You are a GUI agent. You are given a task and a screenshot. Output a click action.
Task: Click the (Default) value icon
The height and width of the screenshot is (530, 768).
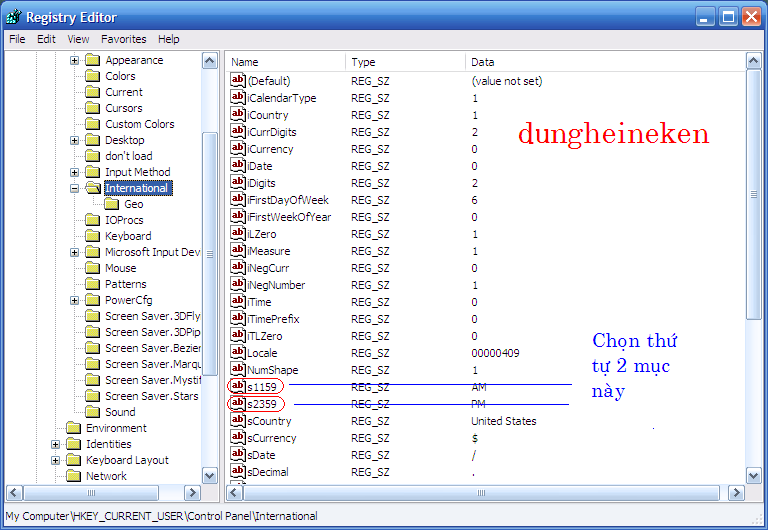pyautogui.click(x=238, y=80)
